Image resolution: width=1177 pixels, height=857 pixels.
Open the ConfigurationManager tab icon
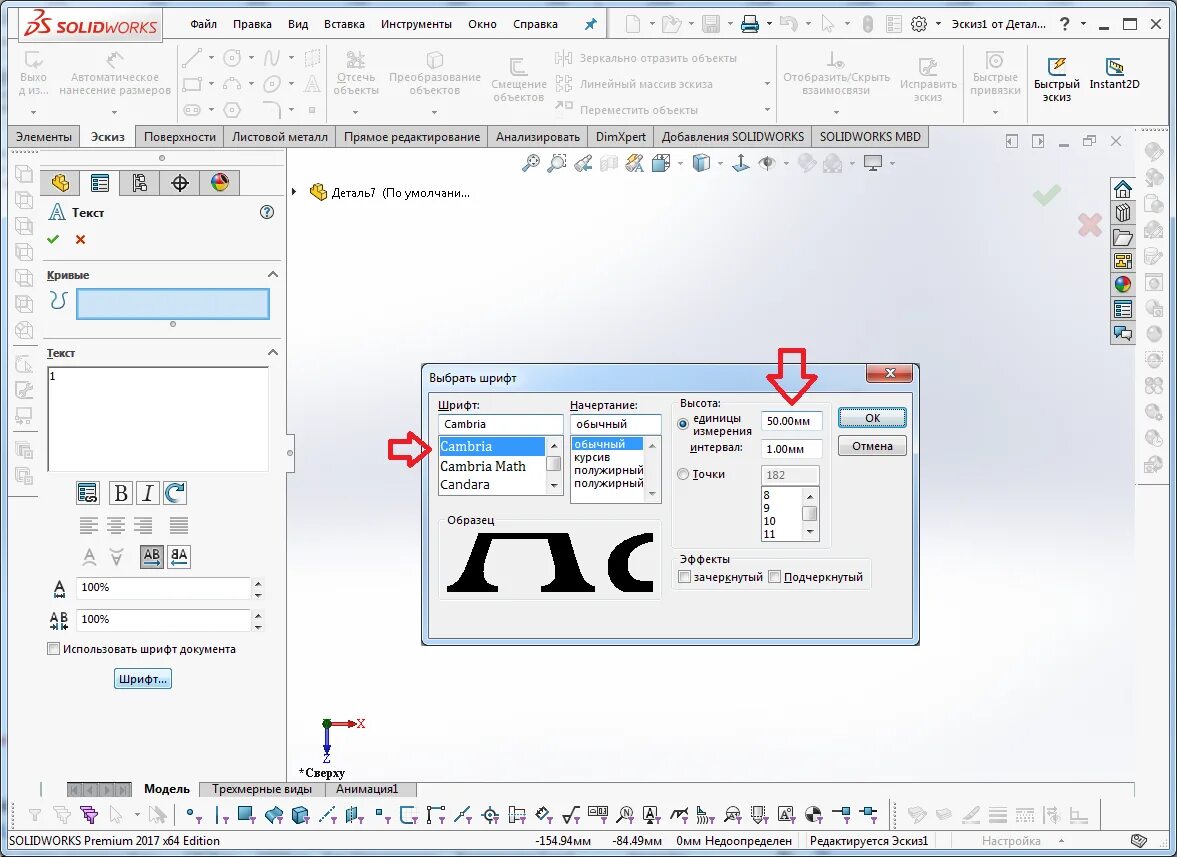point(140,182)
